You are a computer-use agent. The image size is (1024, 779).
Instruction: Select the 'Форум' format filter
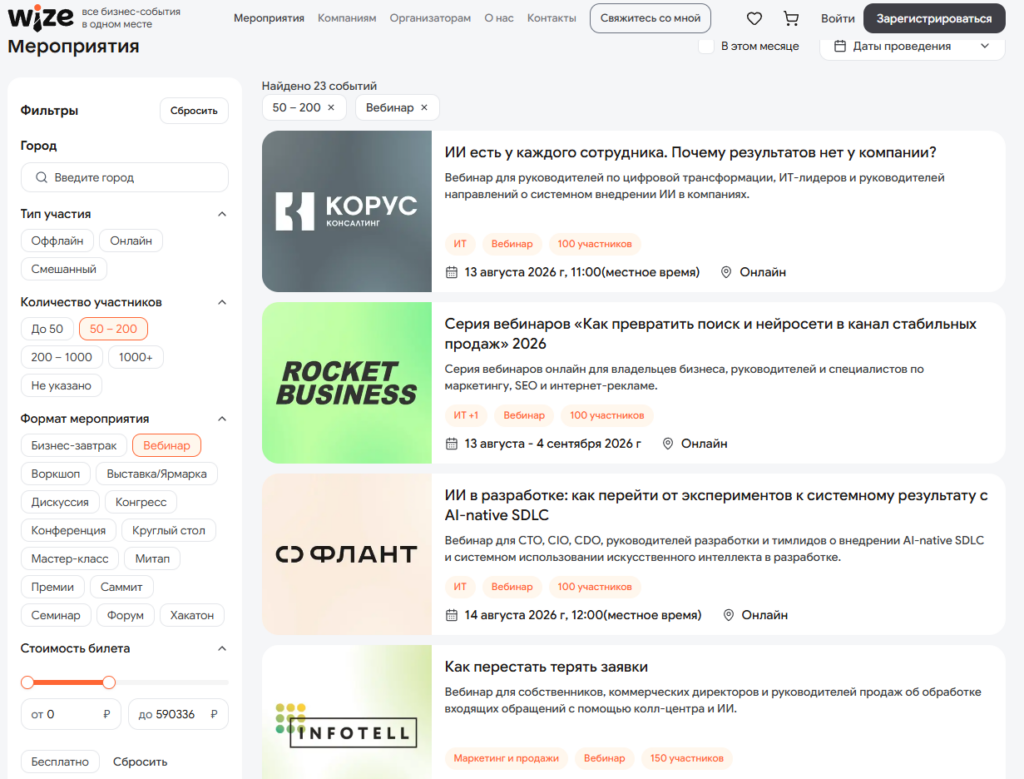click(125, 615)
